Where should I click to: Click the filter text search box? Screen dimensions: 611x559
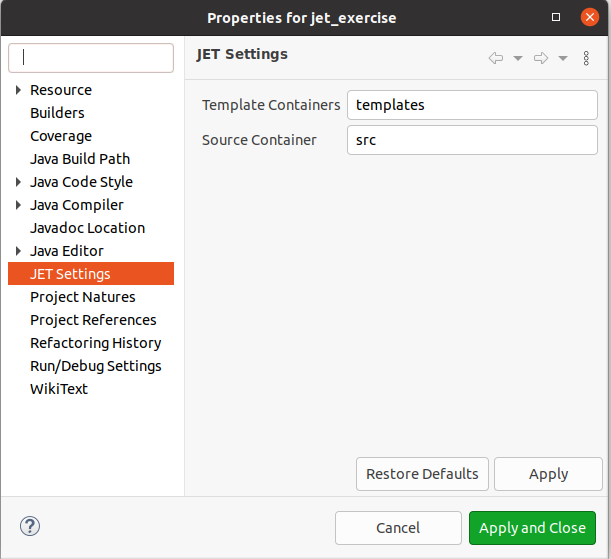click(x=91, y=58)
